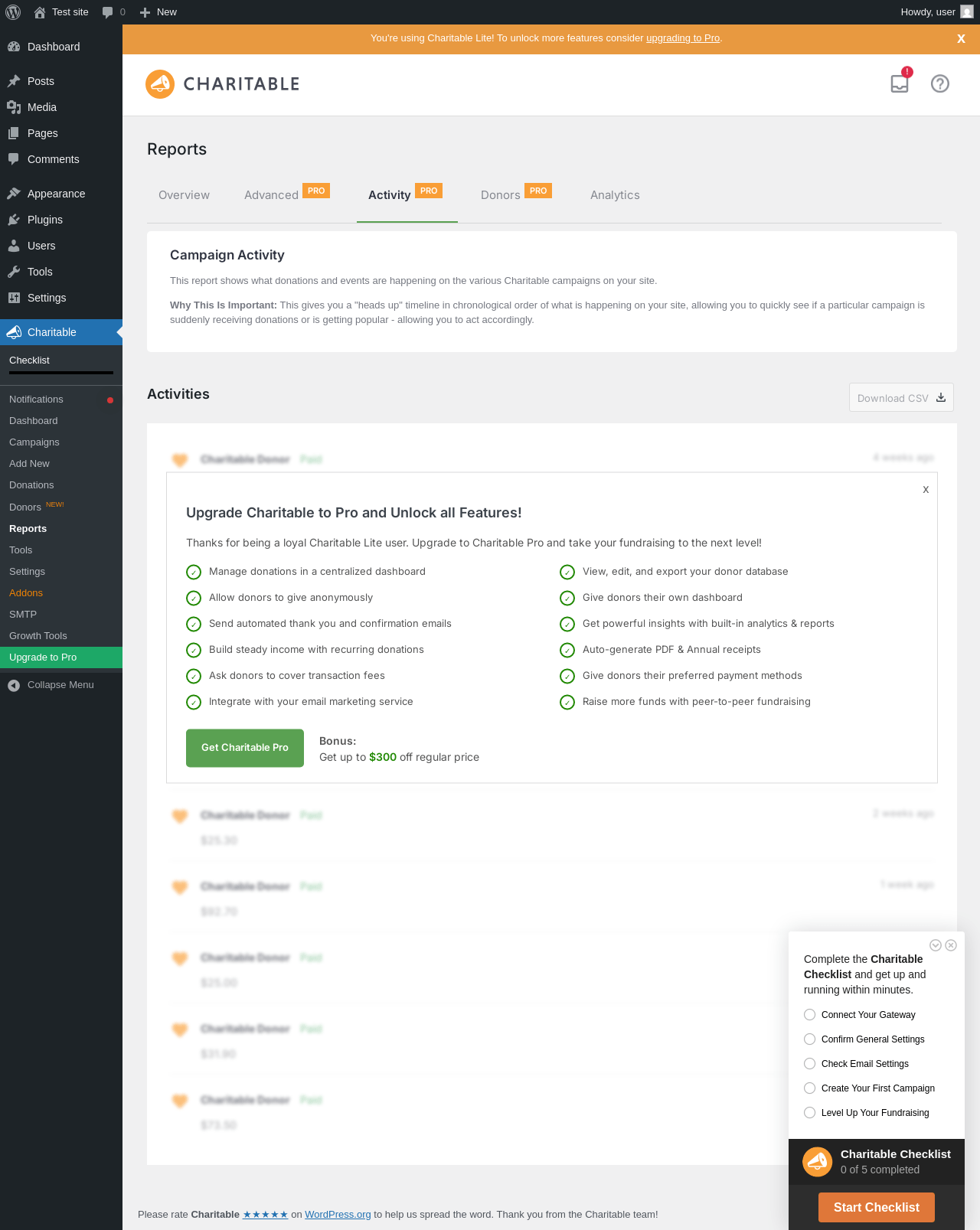Close the Upgrade to Pro promo box
Viewport: 980px width, 1230px height.
point(926,489)
